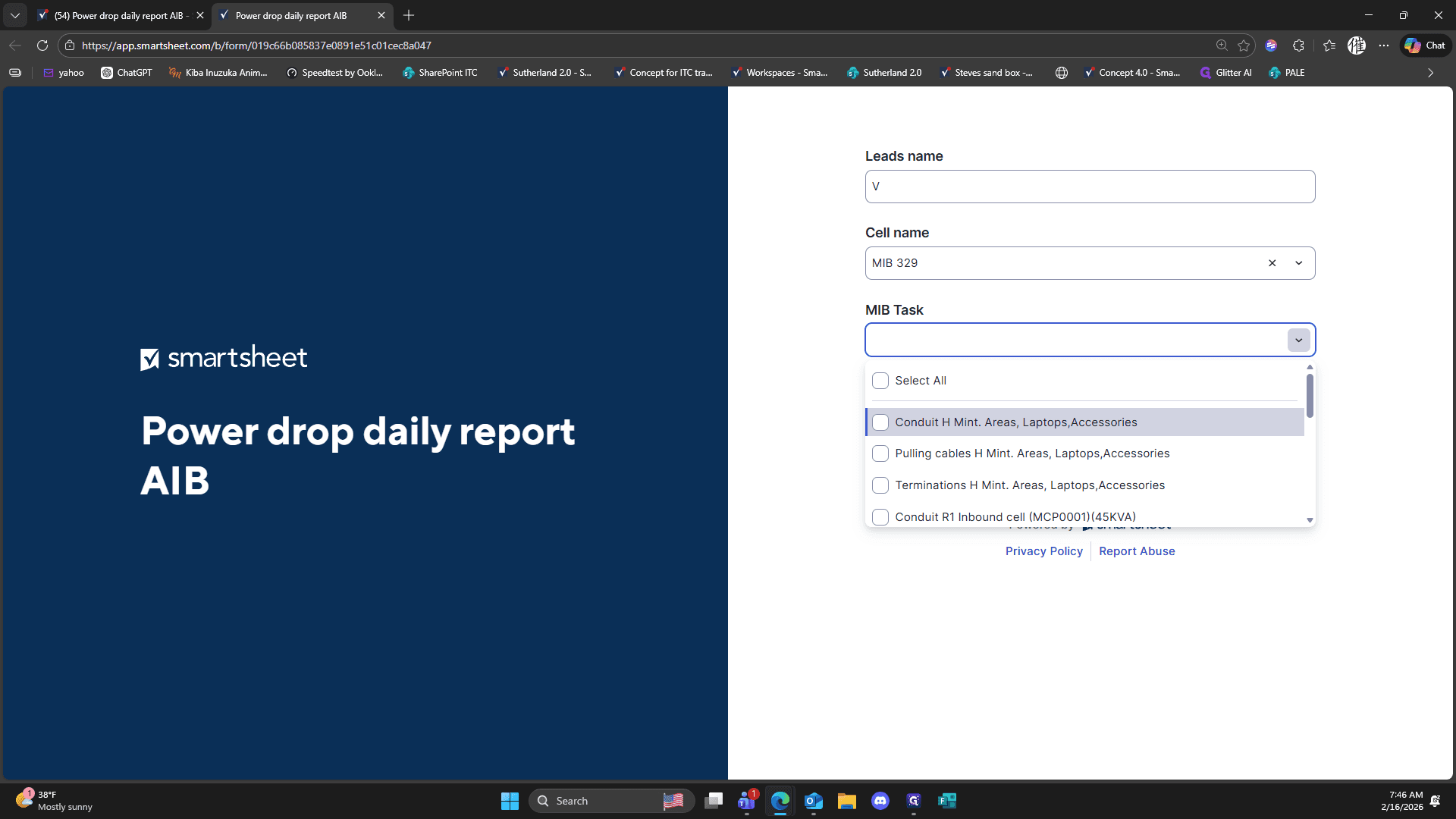
Task: Close the active Power drop daily report AIB tab
Action: 381,15
